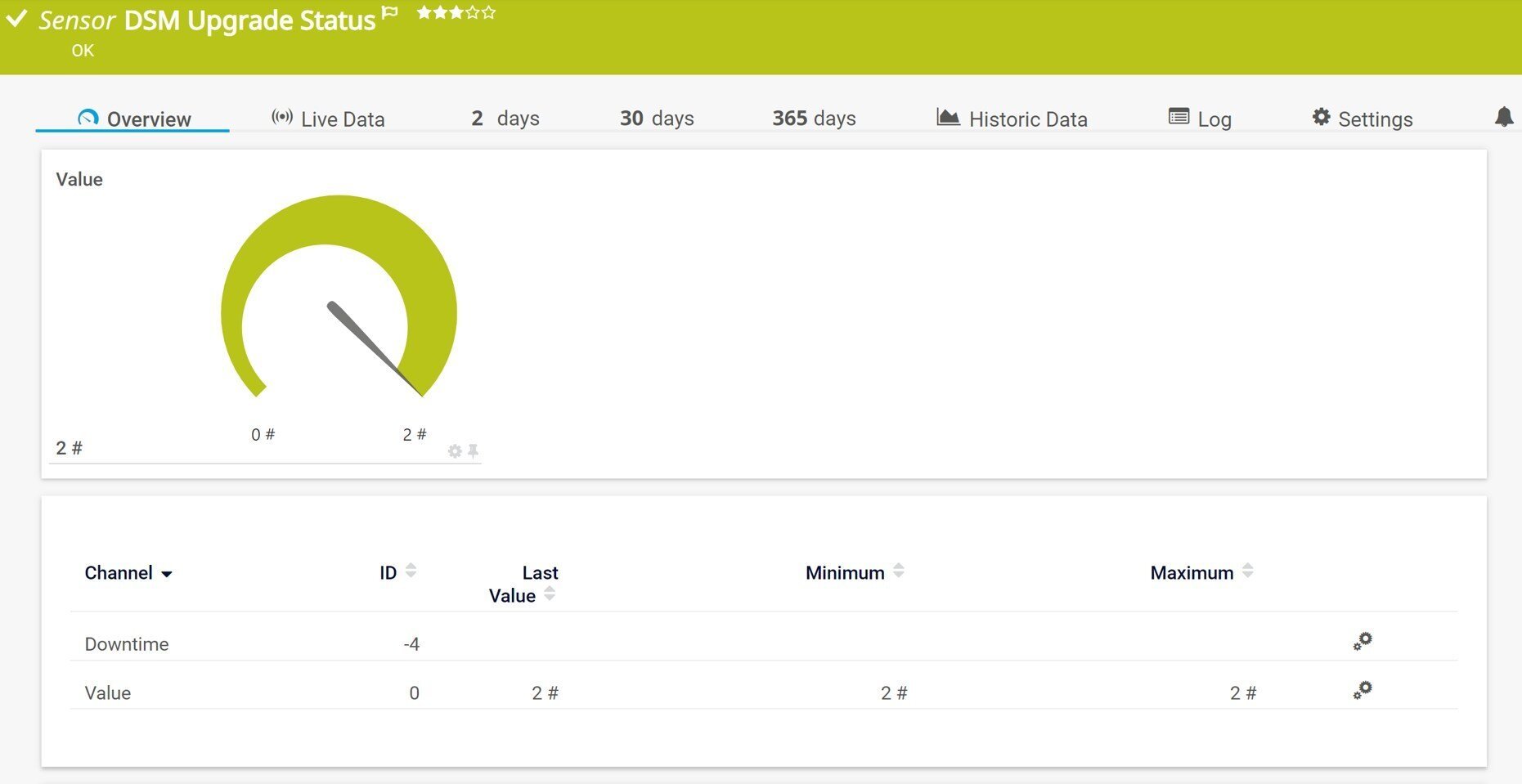Image resolution: width=1522 pixels, height=784 pixels.
Task: Click the OK status text in header
Action: (x=83, y=51)
